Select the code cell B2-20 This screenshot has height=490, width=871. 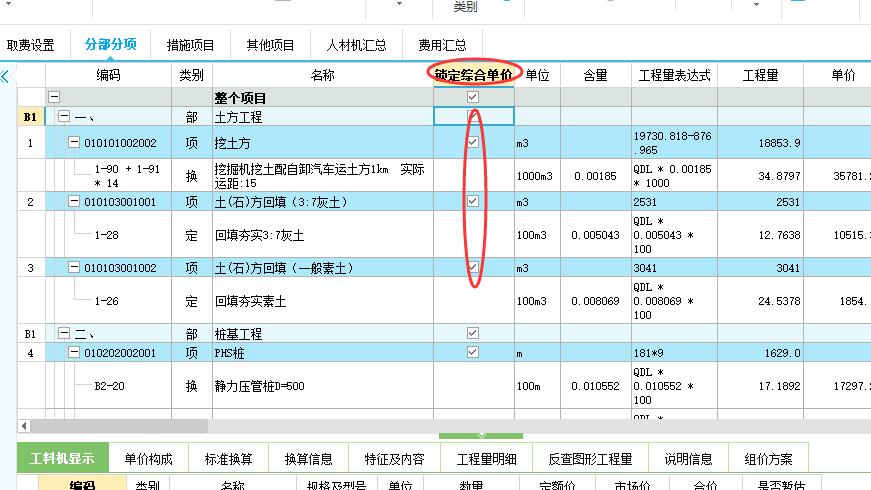click(109, 386)
